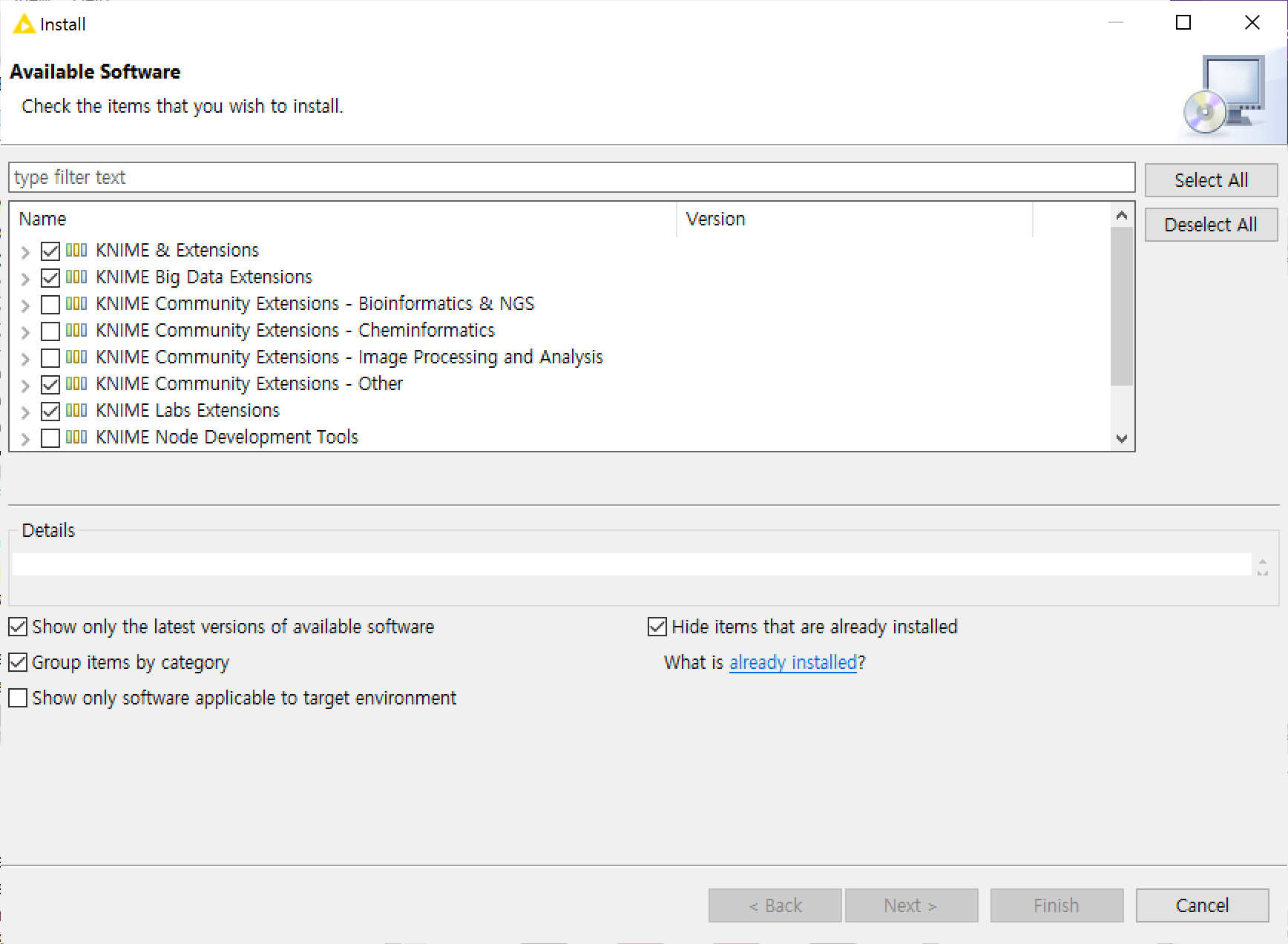Select the KNIME Labs Extensions row text
1288x944 pixels.
tap(188, 410)
